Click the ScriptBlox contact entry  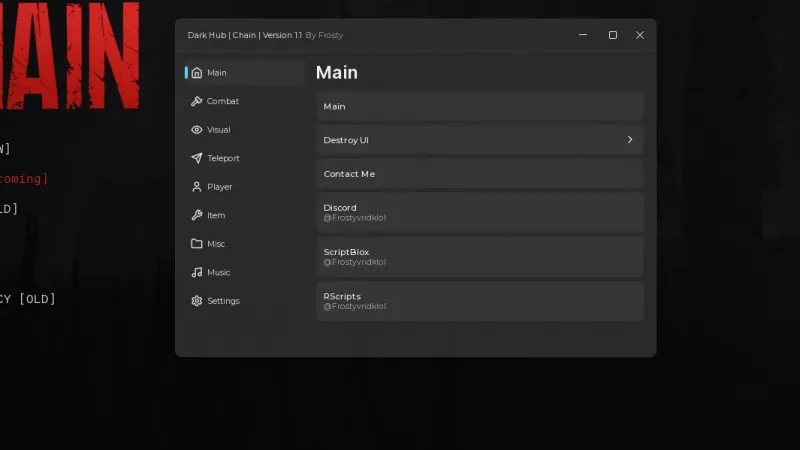(x=480, y=257)
